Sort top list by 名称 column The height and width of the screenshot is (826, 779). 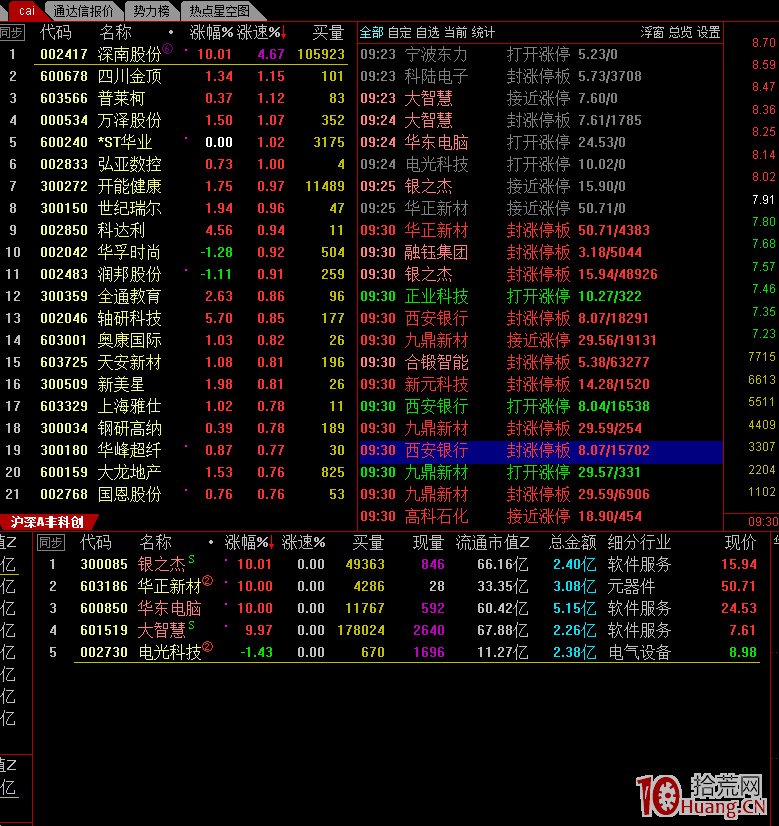115,33
